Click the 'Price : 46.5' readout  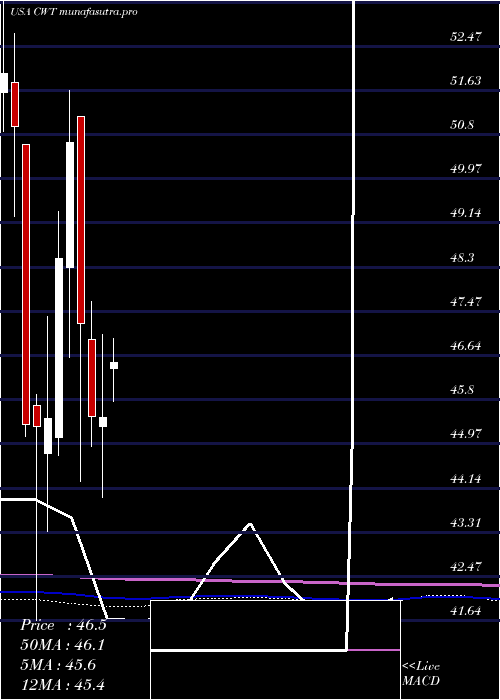[63, 625]
